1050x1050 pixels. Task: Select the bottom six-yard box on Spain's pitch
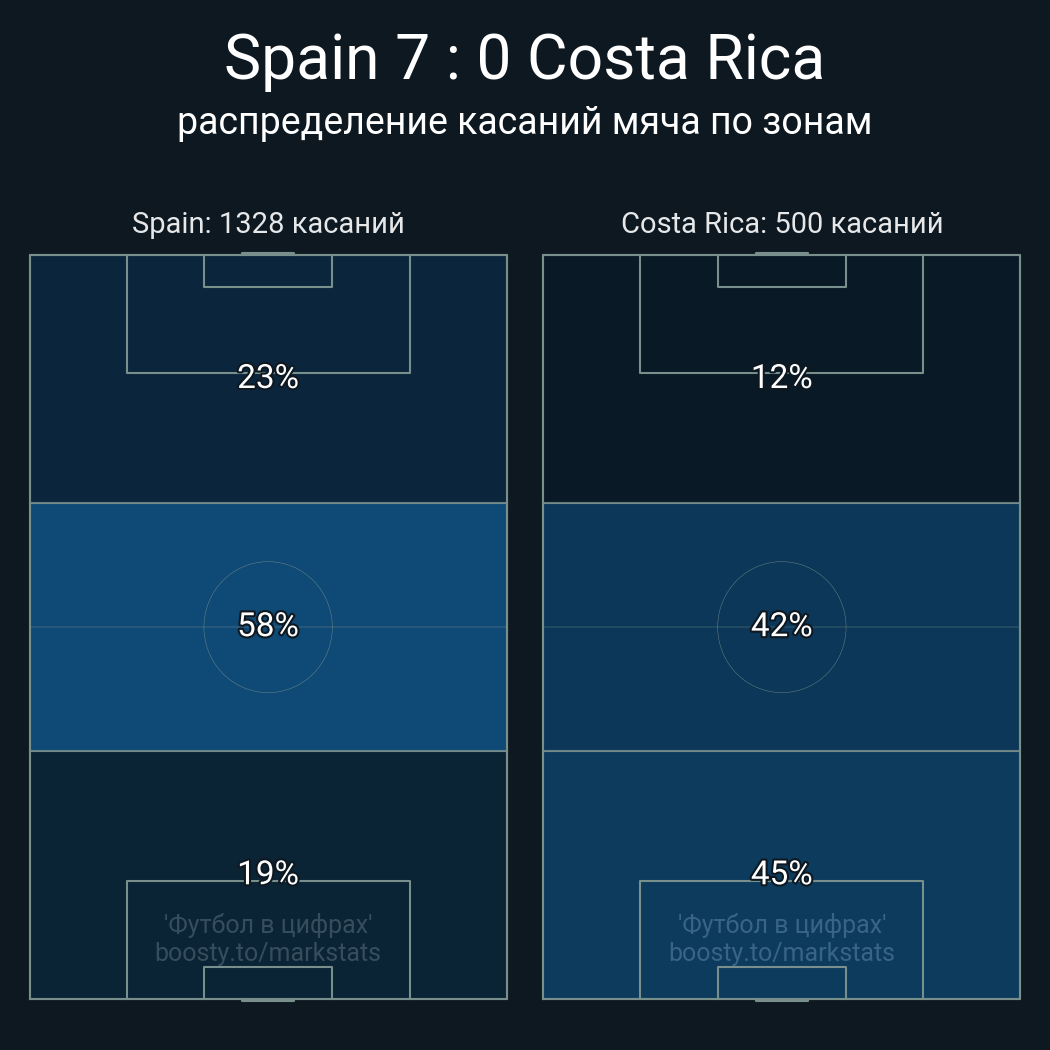(x=268, y=983)
